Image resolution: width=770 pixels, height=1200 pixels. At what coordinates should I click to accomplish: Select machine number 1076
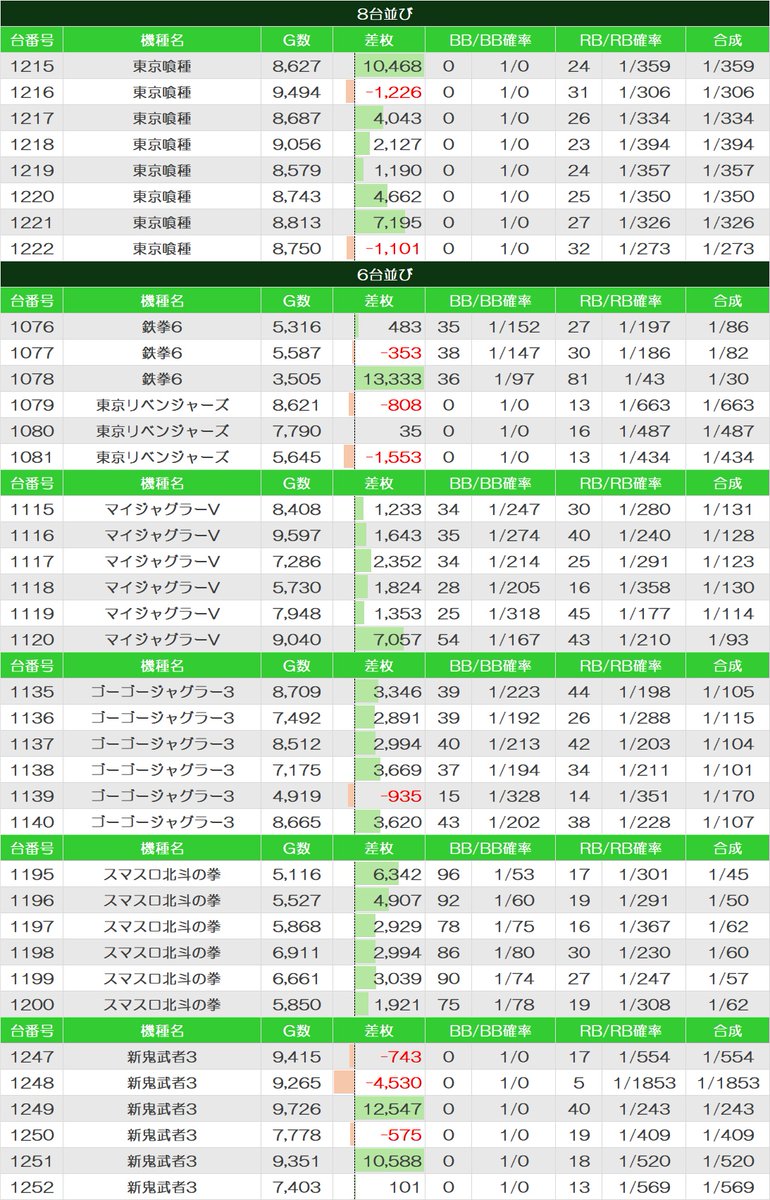[x=33, y=326]
